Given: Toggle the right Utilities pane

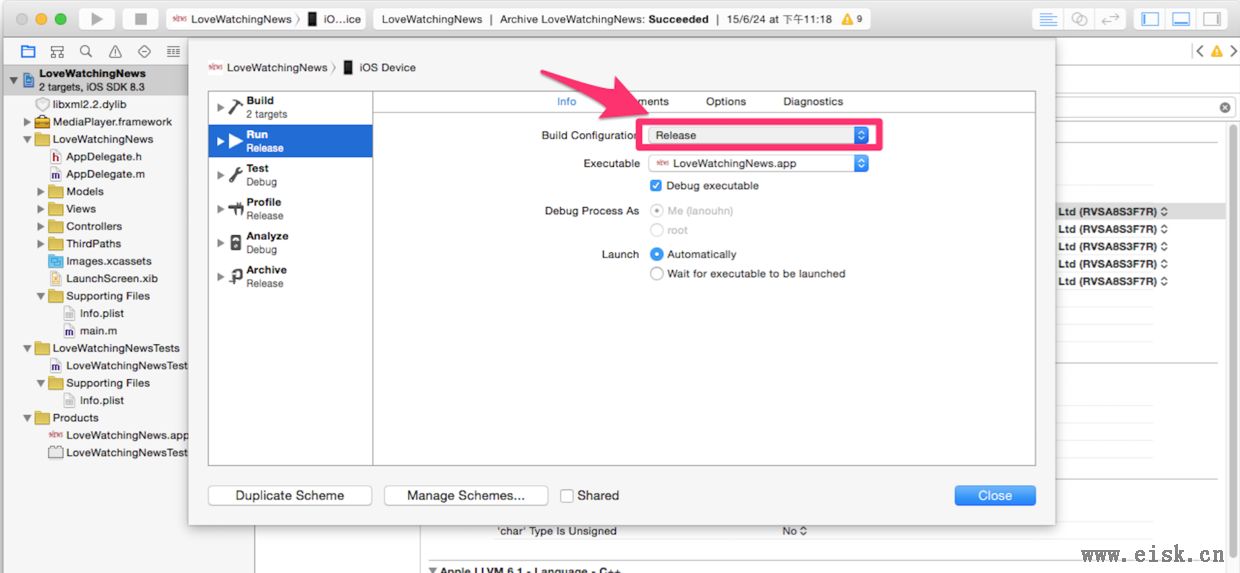Looking at the screenshot, I should (x=1212, y=19).
